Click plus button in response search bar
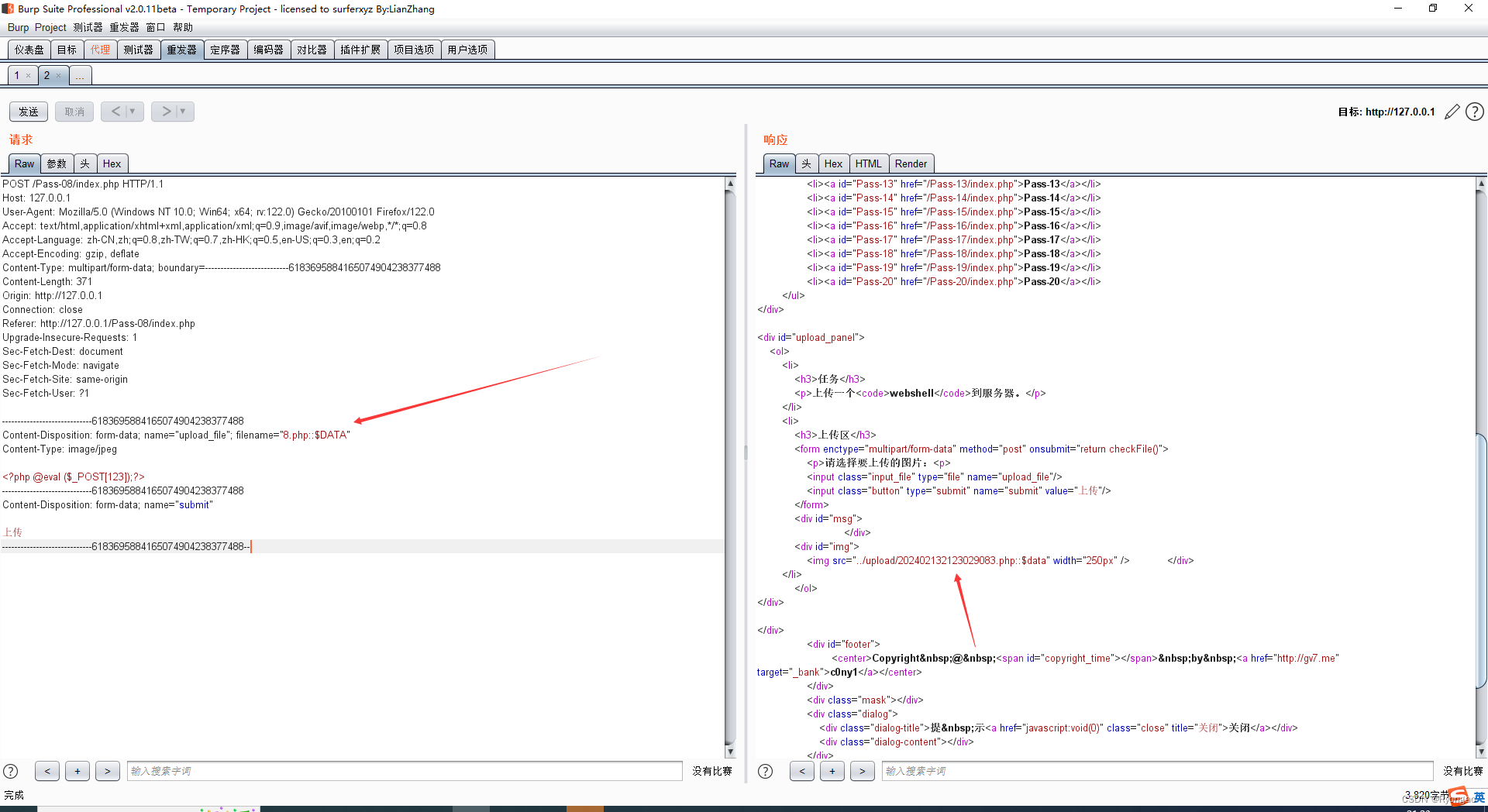 832,771
